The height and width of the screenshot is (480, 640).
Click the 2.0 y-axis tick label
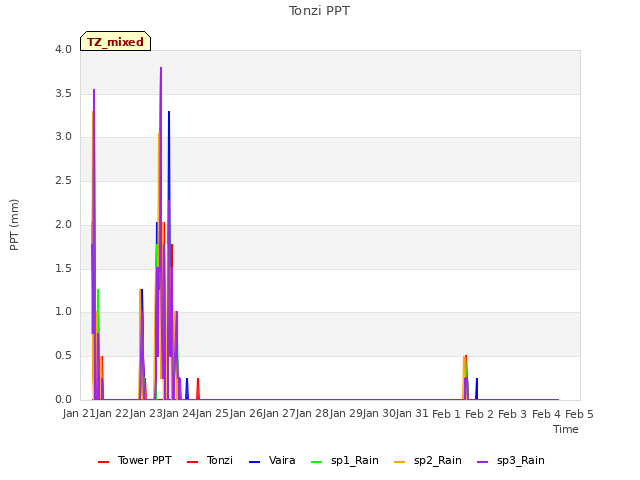[x=63, y=224]
